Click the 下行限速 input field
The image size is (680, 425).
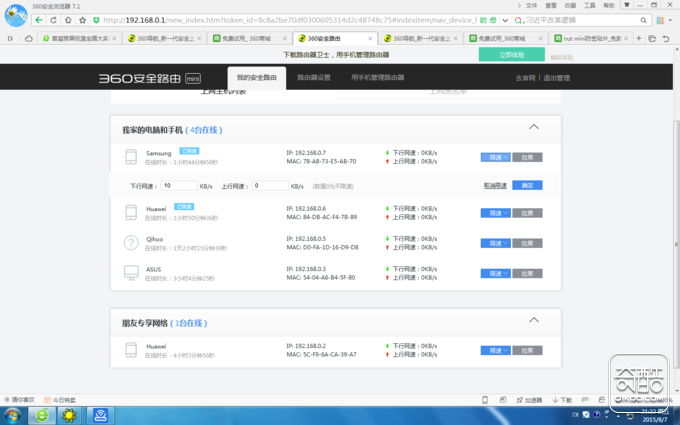tap(179, 186)
